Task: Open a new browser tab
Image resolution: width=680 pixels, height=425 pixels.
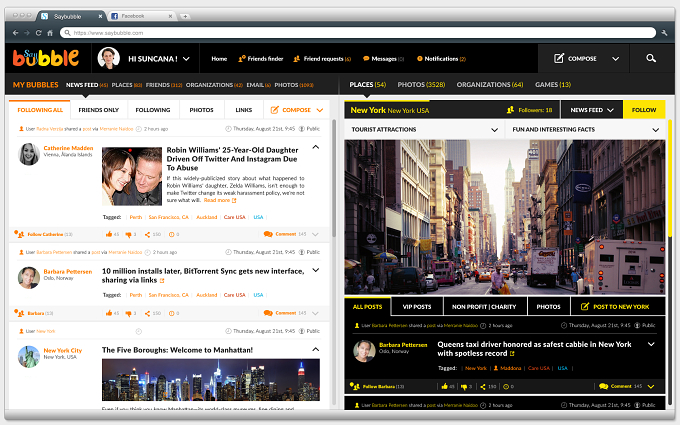Action: [x=185, y=16]
